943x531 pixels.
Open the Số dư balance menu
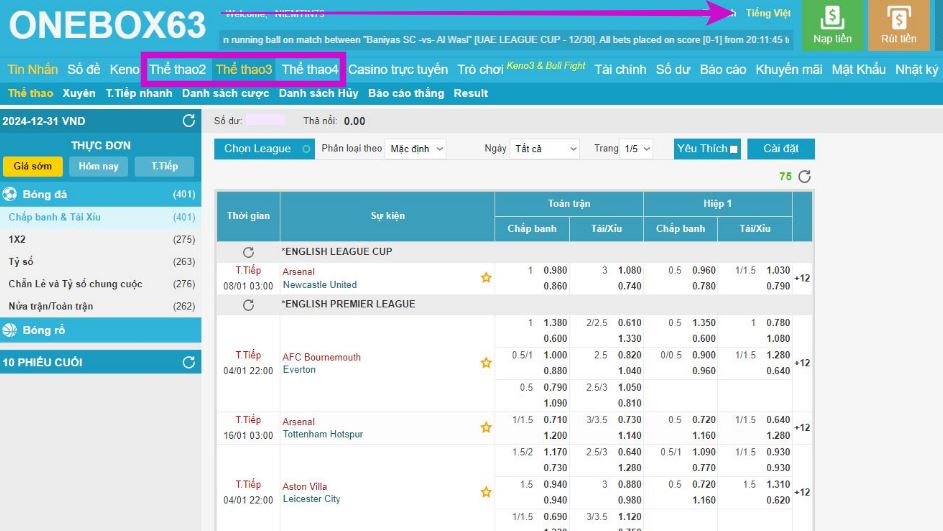click(673, 69)
